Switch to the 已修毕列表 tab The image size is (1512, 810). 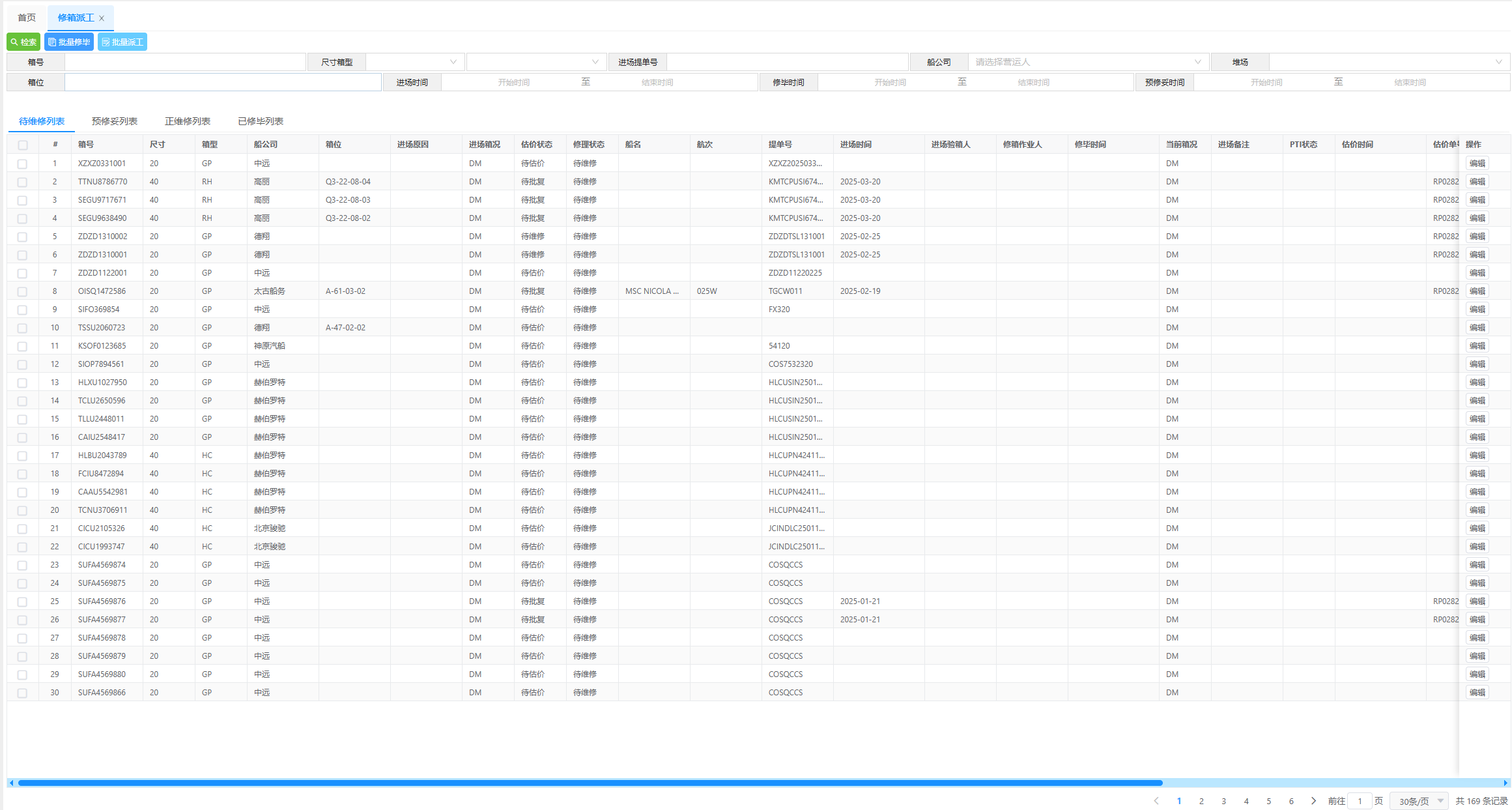coord(261,121)
